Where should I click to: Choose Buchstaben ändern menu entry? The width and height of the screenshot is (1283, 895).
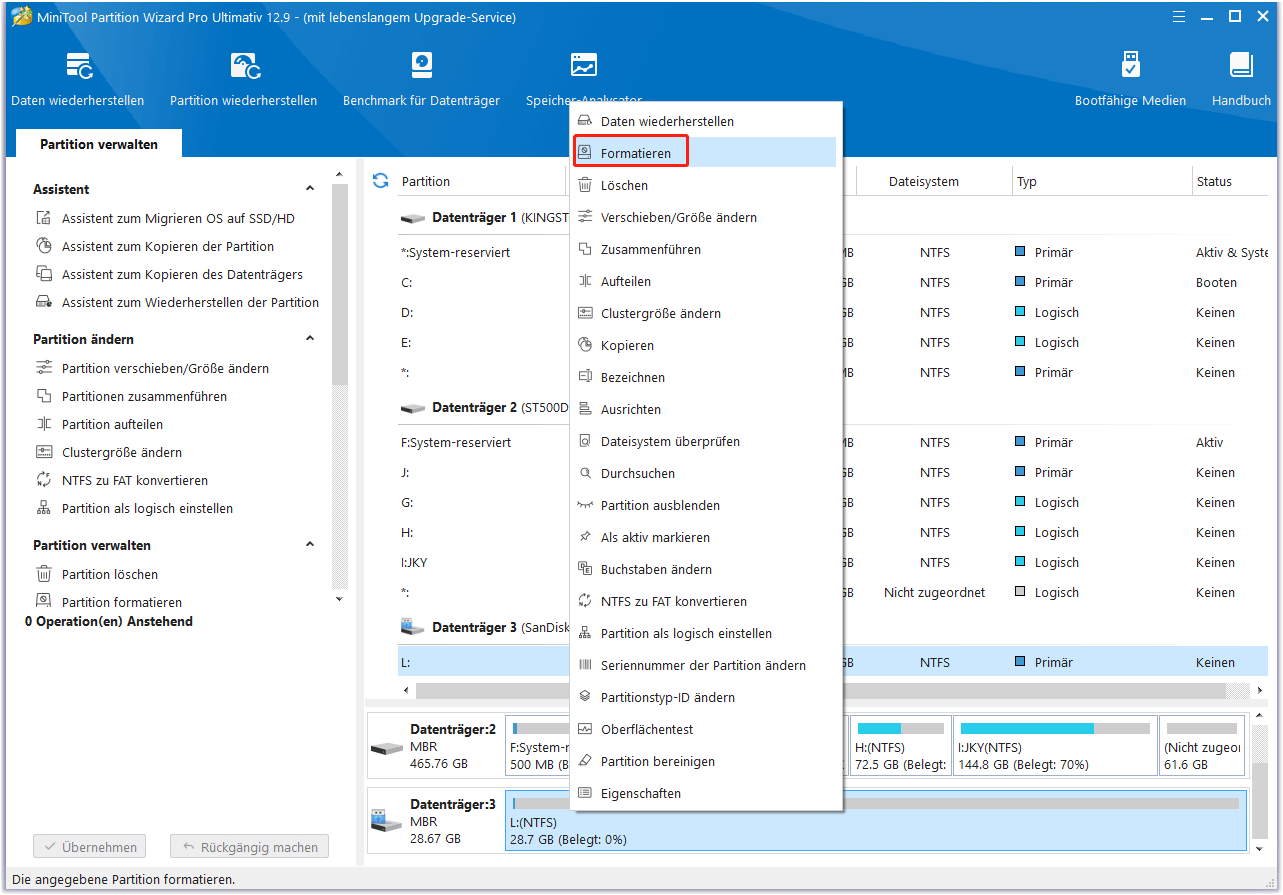pyautogui.click(x=704, y=569)
